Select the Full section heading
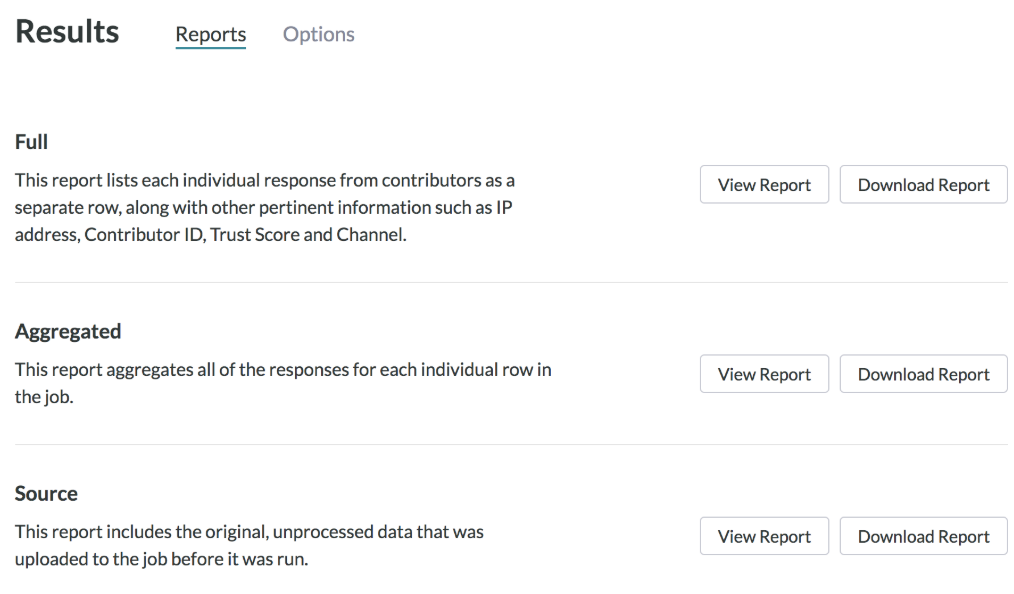 click(x=30, y=141)
